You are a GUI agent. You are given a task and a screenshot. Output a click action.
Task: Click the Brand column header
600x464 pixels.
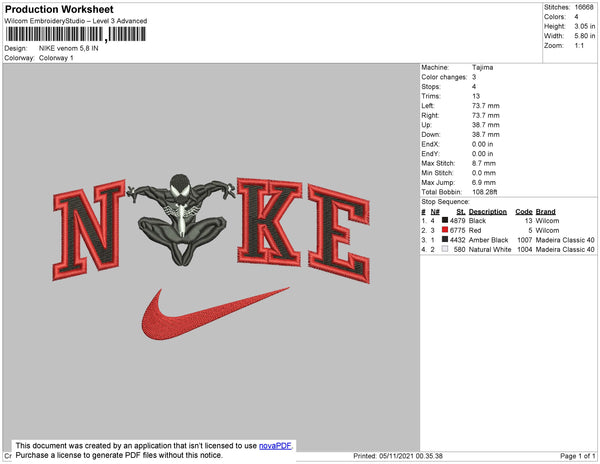[545, 212]
